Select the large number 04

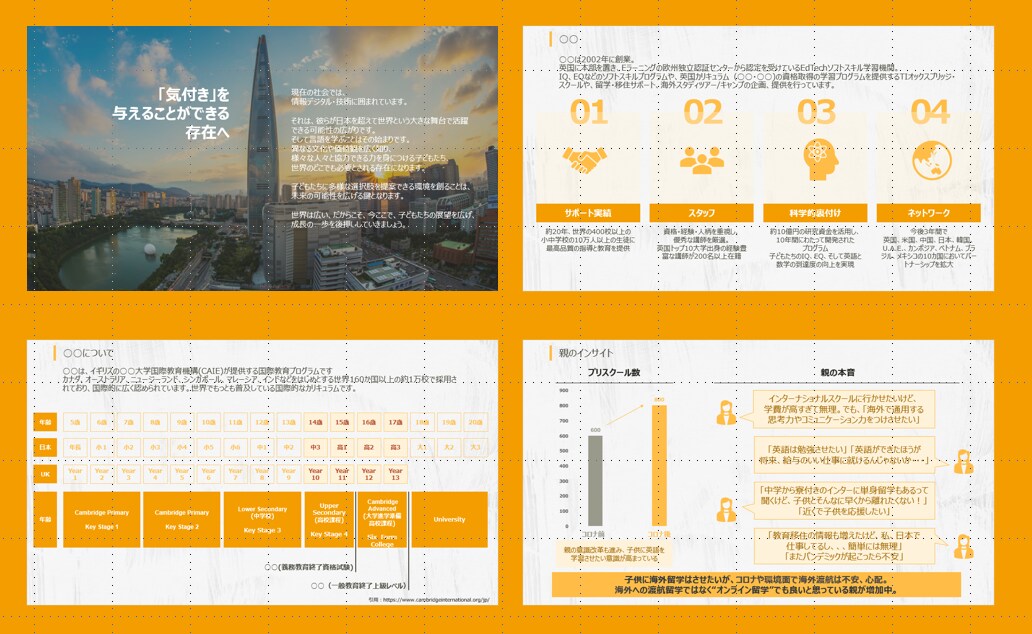pyautogui.click(x=930, y=113)
